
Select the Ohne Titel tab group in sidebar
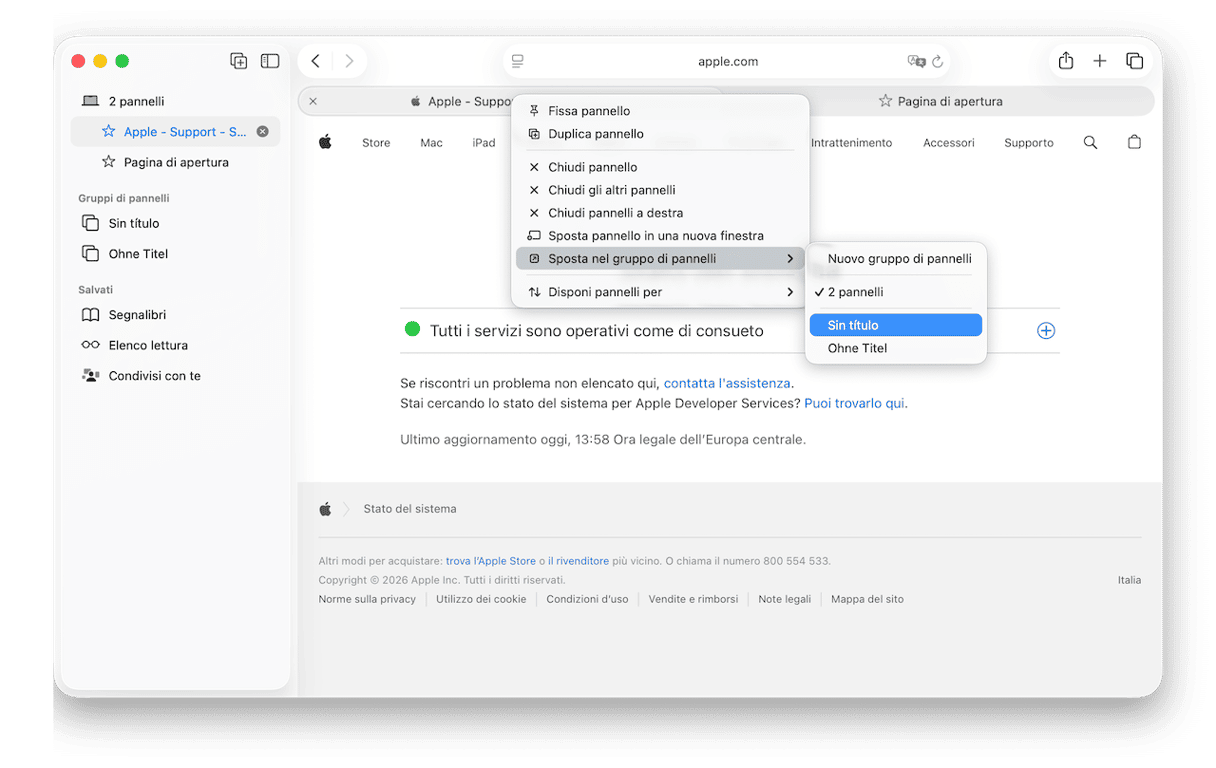coord(175,254)
